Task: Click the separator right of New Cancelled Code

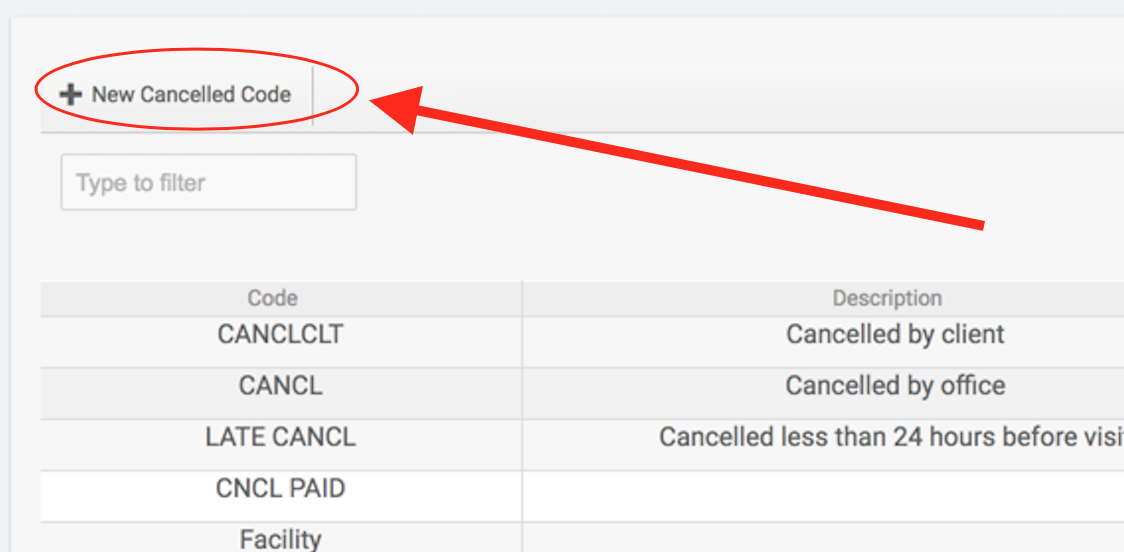Action: click(313, 96)
